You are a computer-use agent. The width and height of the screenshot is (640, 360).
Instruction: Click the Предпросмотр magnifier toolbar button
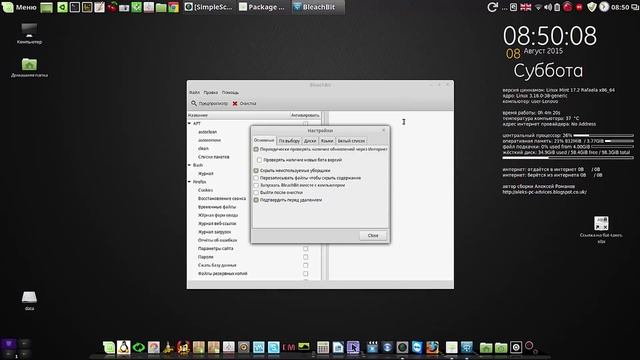209,104
